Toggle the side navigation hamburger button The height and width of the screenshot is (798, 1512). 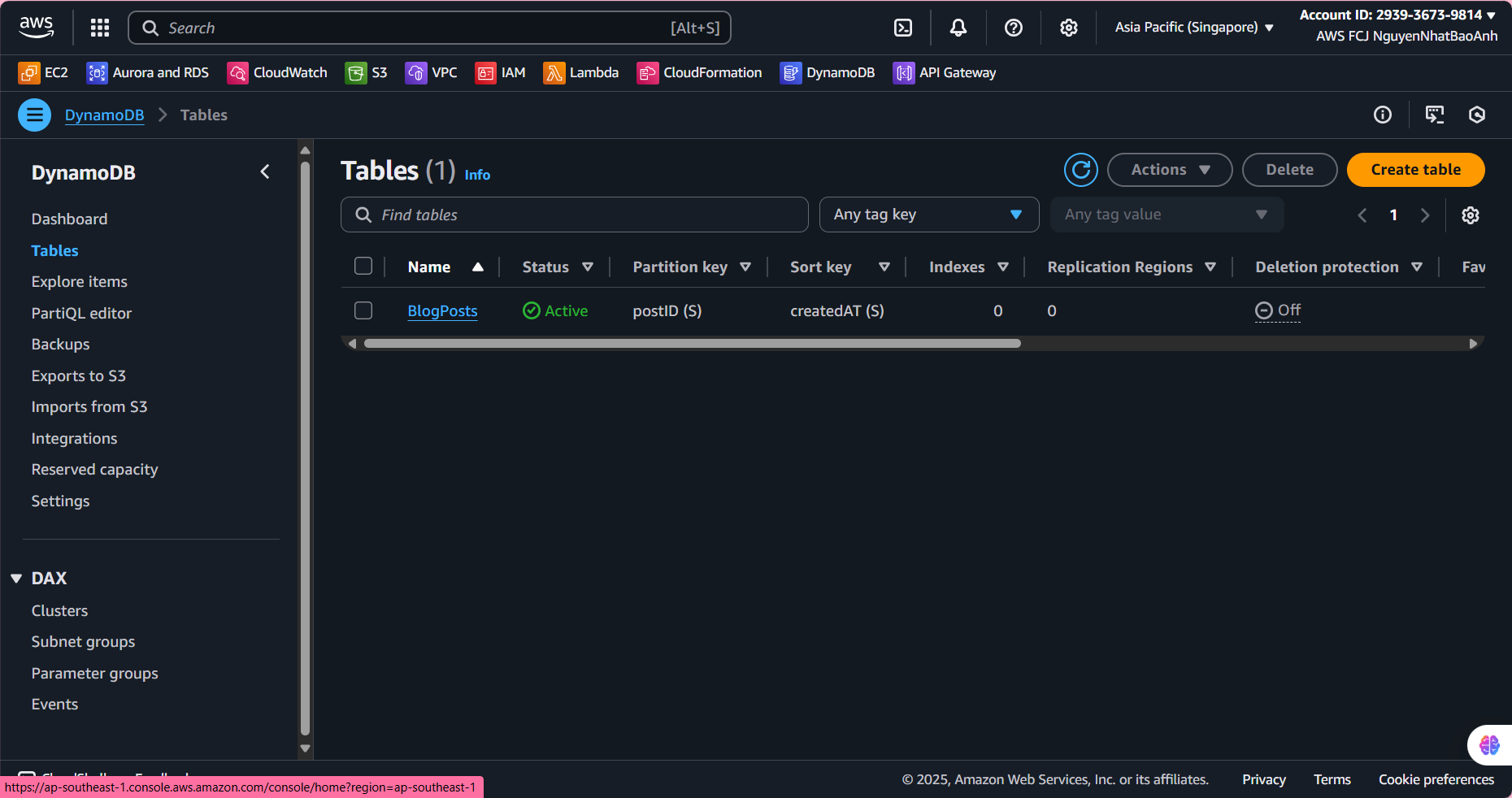coord(35,115)
